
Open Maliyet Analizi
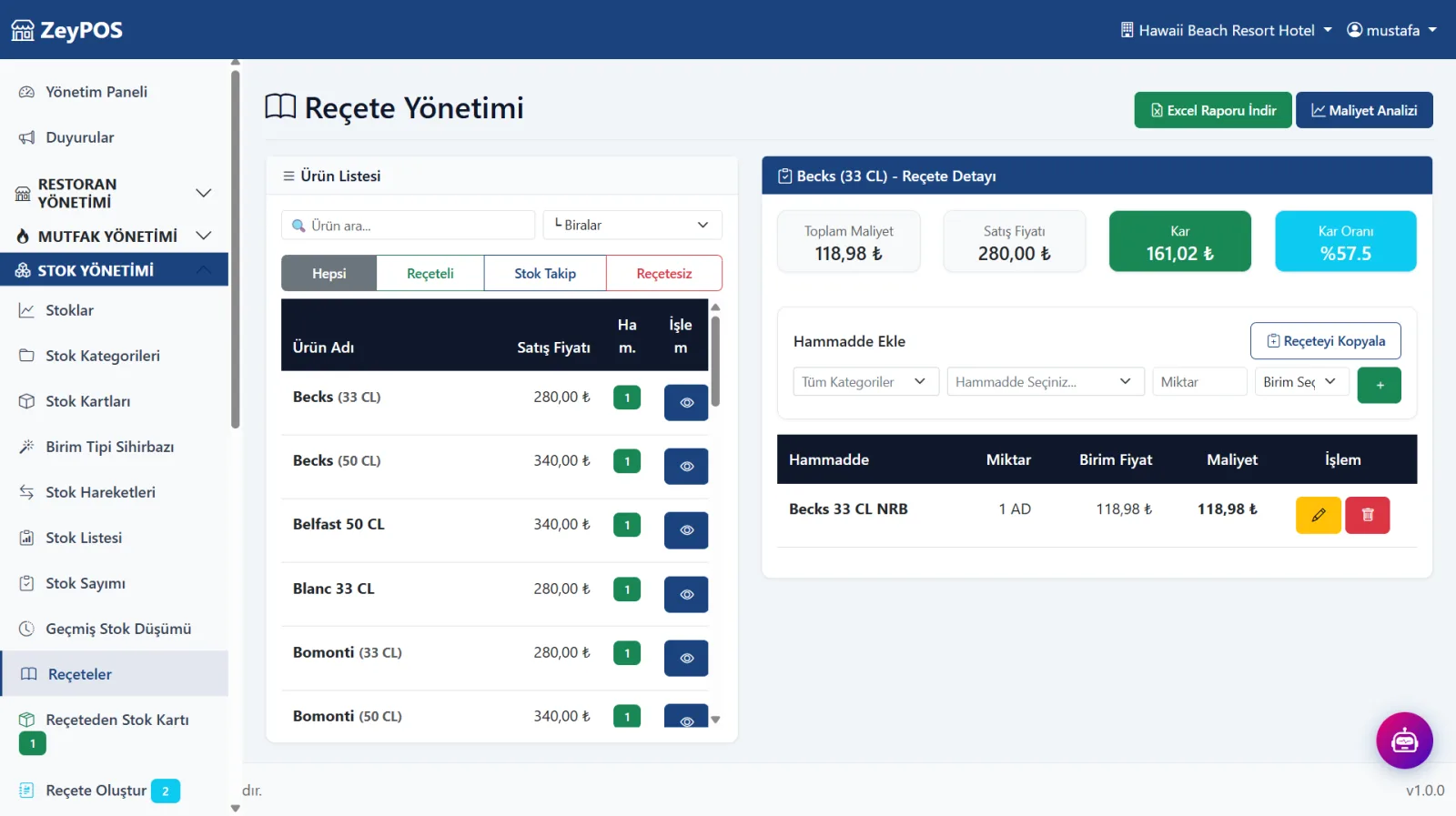1364,110
